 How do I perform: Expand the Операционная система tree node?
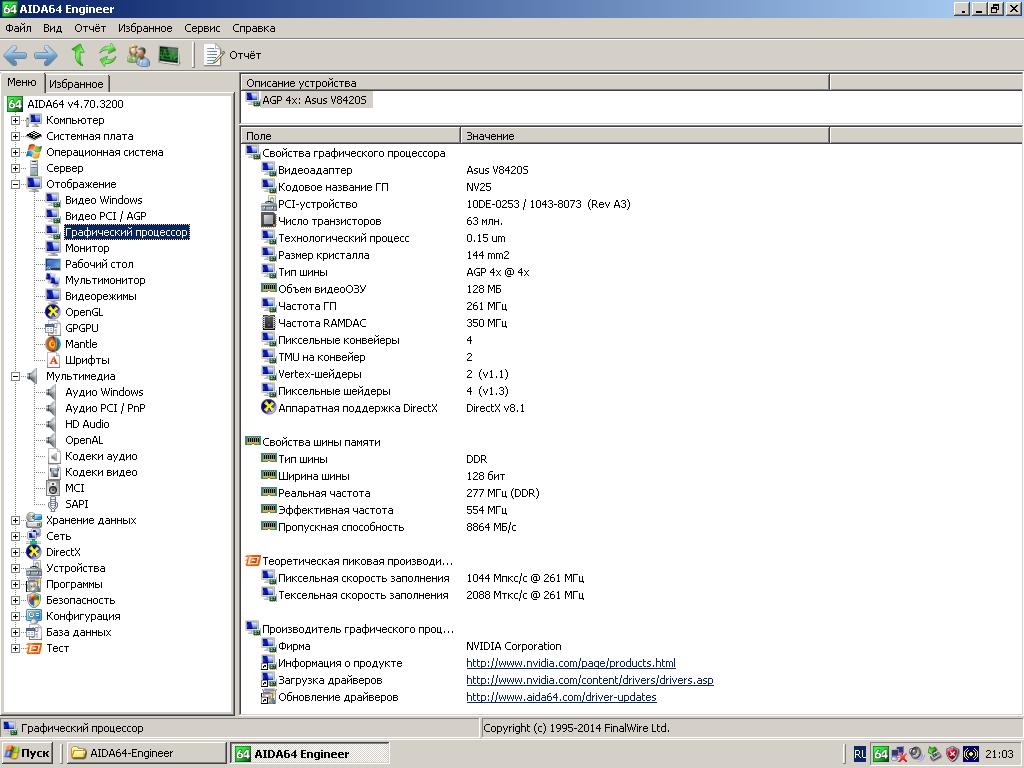click(15, 152)
